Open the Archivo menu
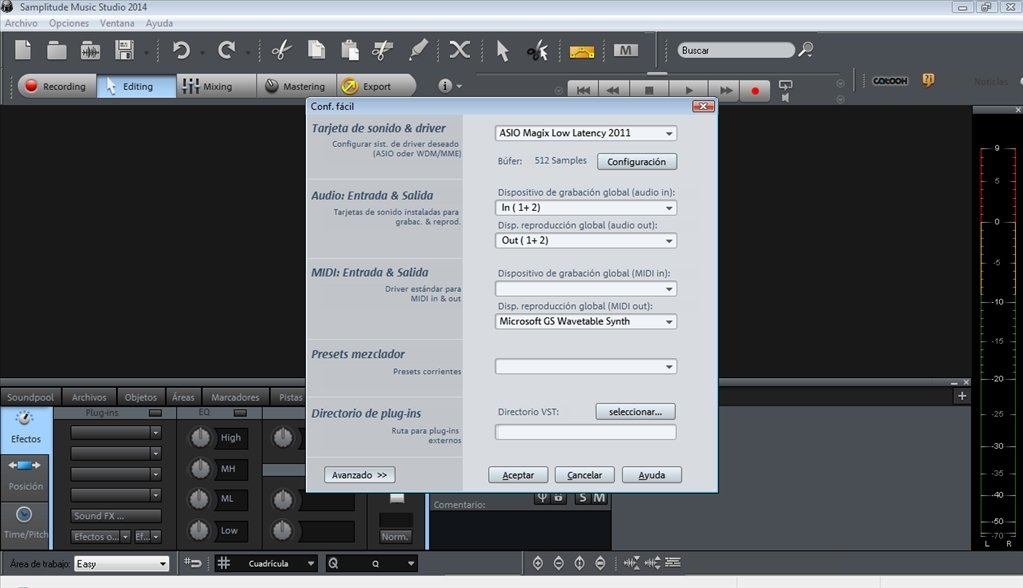The width and height of the screenshot is (1023, 588). tap(21, 23)
